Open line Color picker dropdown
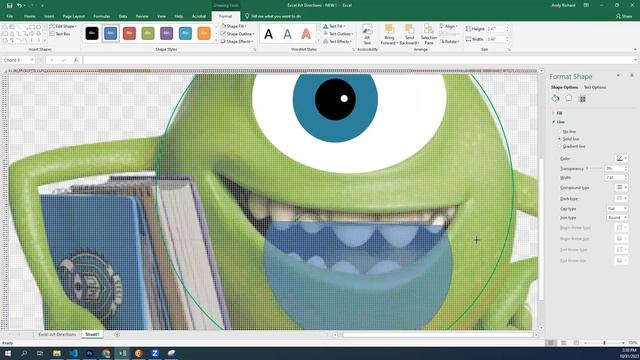The width and height of the screenshot is (640, 360). pyautogui.click(x=621, y=158)
